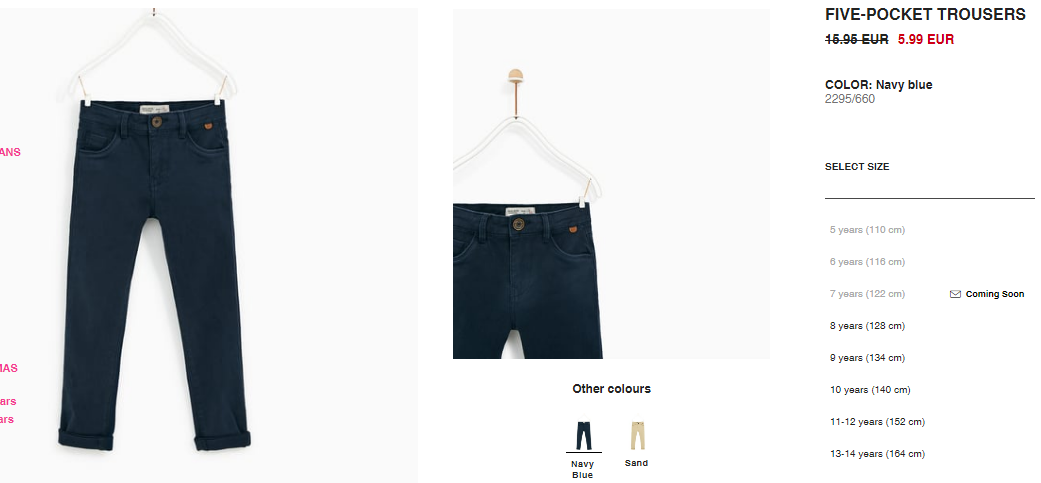Select the Sand trousers swatch
The height and width of the screenshot is (483, 1041).
click(x=637, y=436)
